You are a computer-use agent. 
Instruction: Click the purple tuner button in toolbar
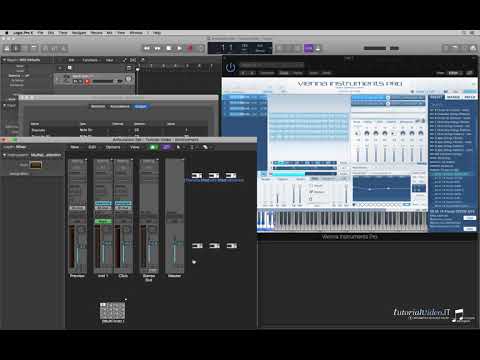pos(308,48)
